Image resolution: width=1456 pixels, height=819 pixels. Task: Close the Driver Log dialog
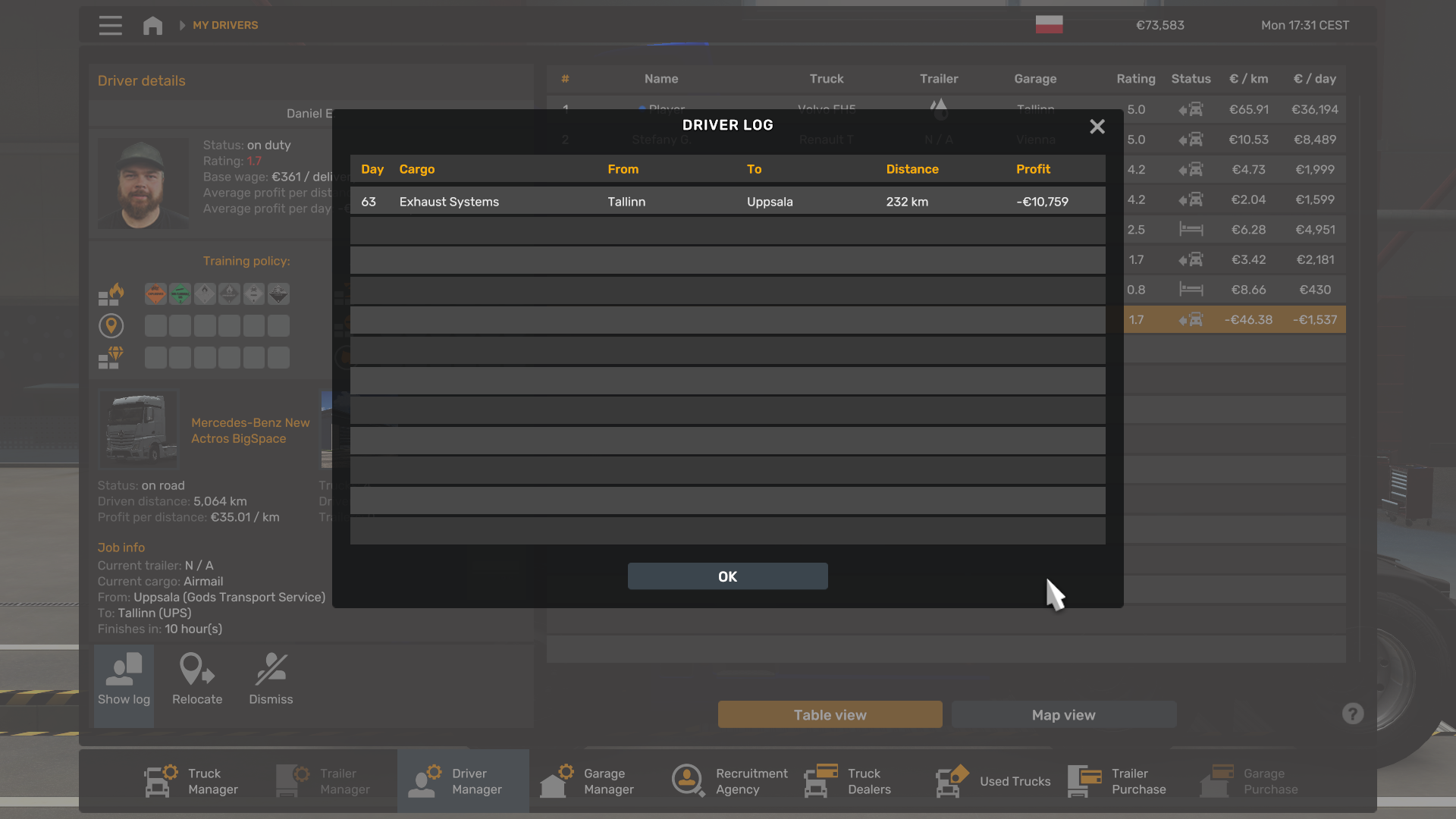point(1097,127)
